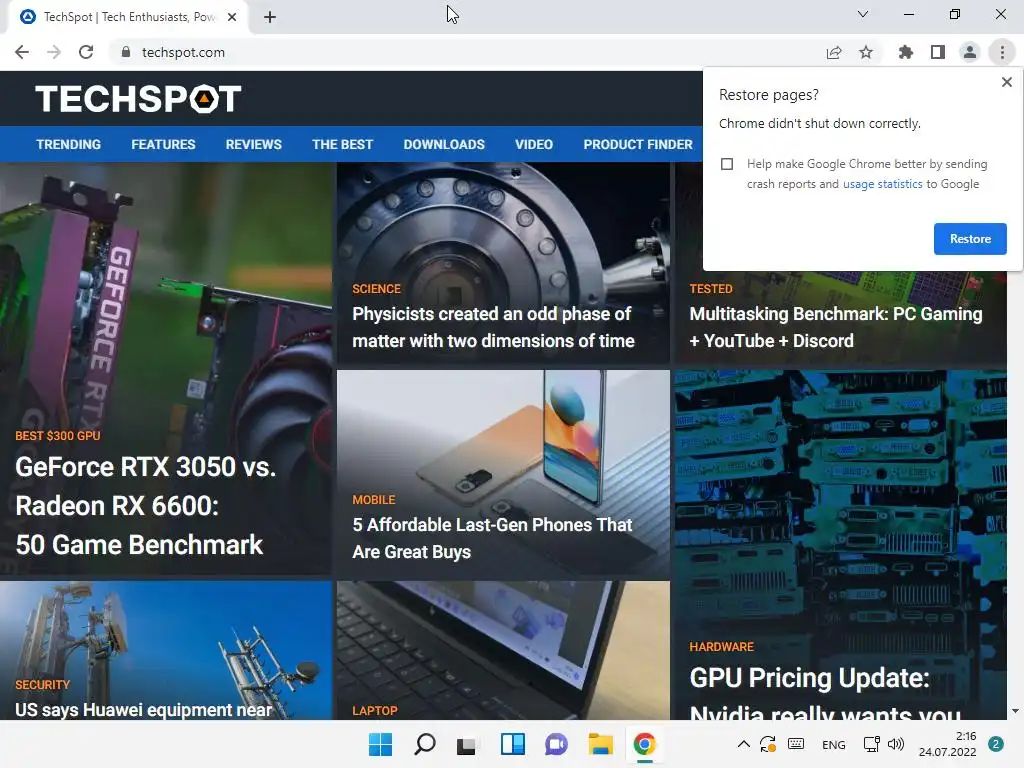The image size is (1024, 768).
Task: Click the HARDWARE category label
Action: (722, 647)
